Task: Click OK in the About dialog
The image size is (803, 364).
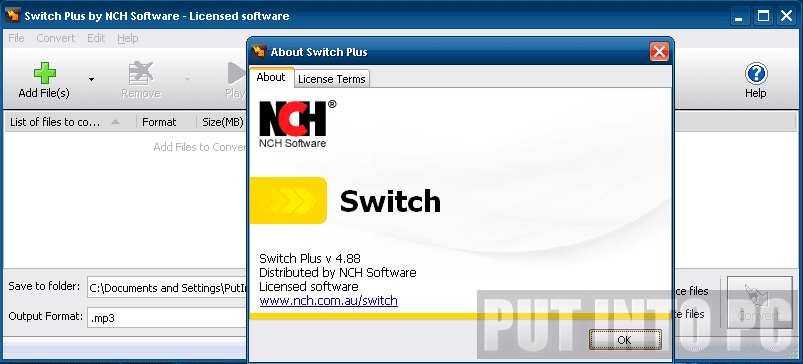Action: pyautogui.click(x=625, y=339)
